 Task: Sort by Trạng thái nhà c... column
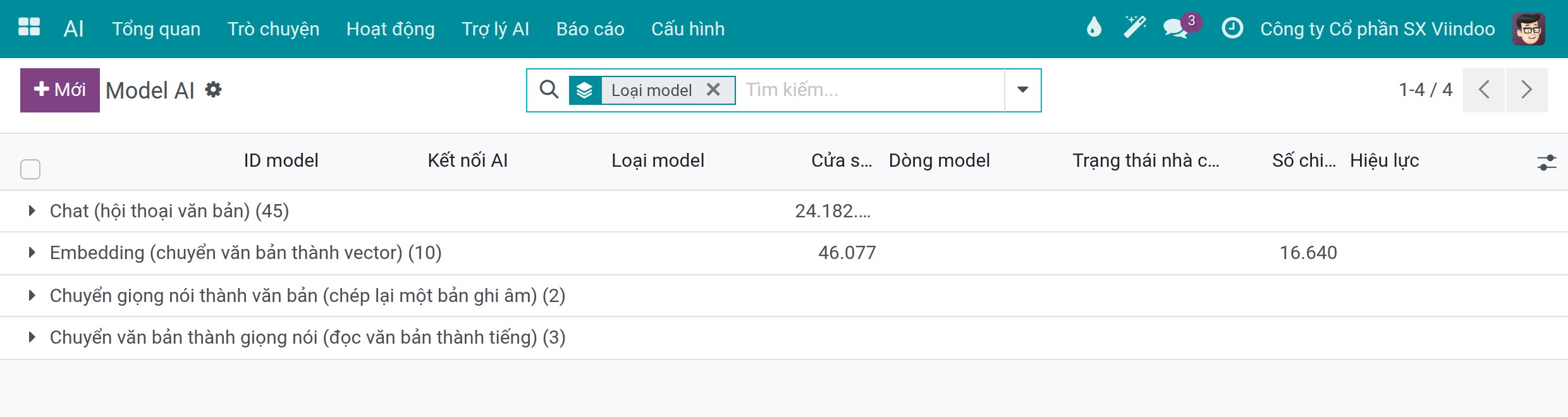pos(1146,160)
